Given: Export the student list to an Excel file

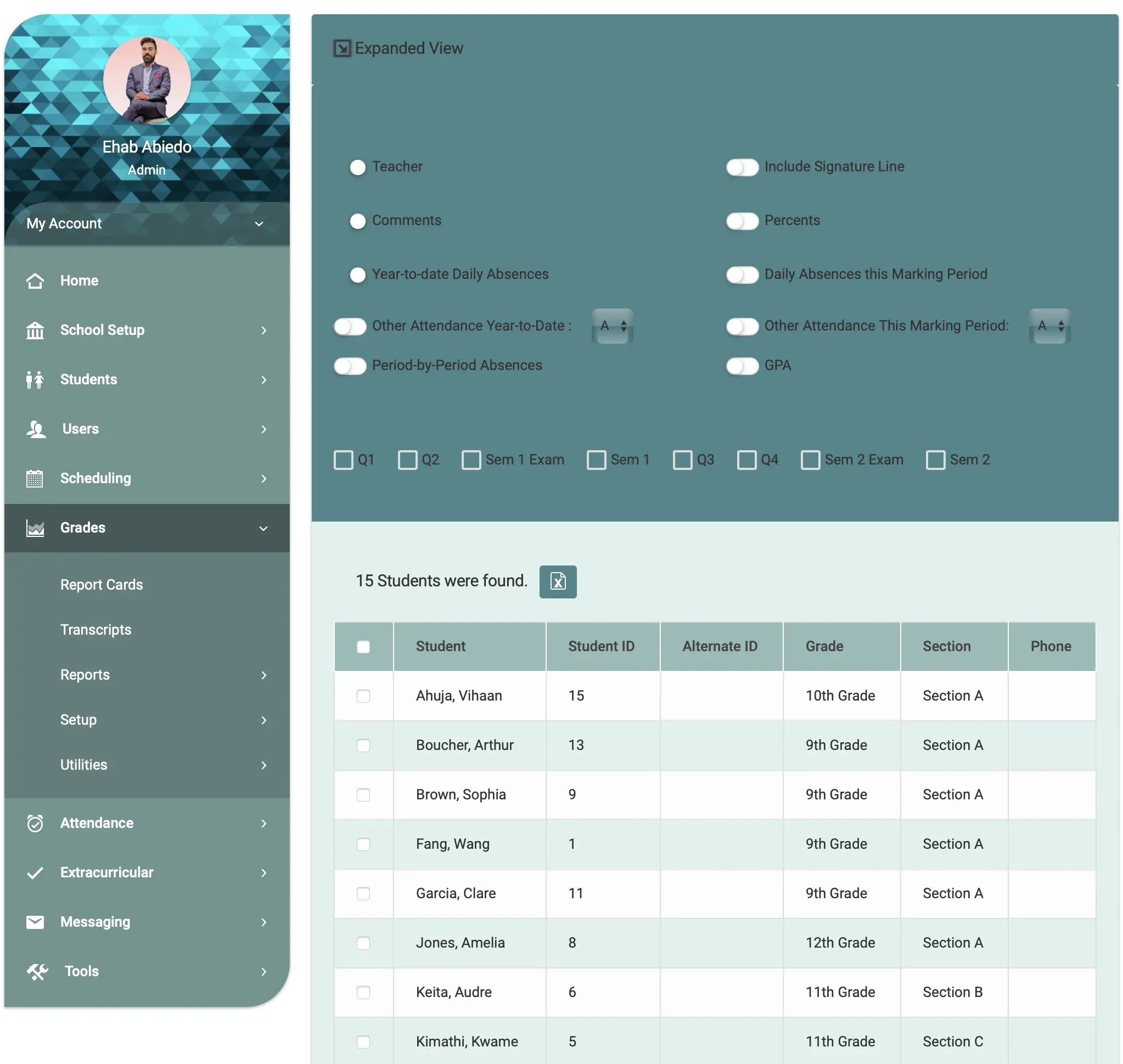Looking at the screenshot, I should pyautogui.click(x=557, y=581).
